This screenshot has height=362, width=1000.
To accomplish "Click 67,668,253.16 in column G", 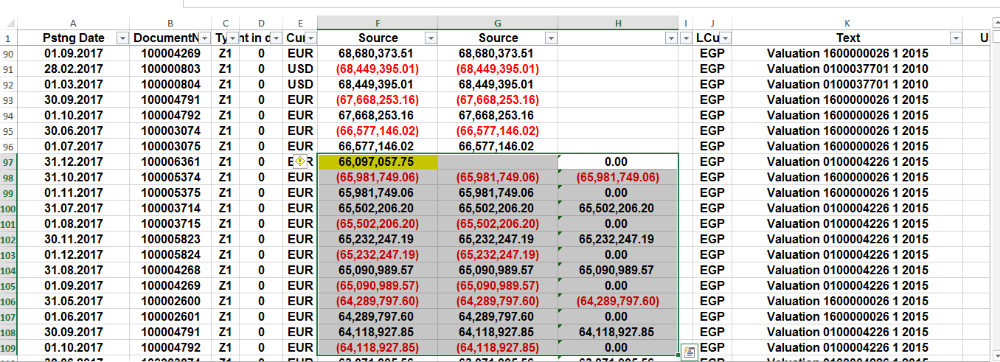I will (x=497, y=115).
